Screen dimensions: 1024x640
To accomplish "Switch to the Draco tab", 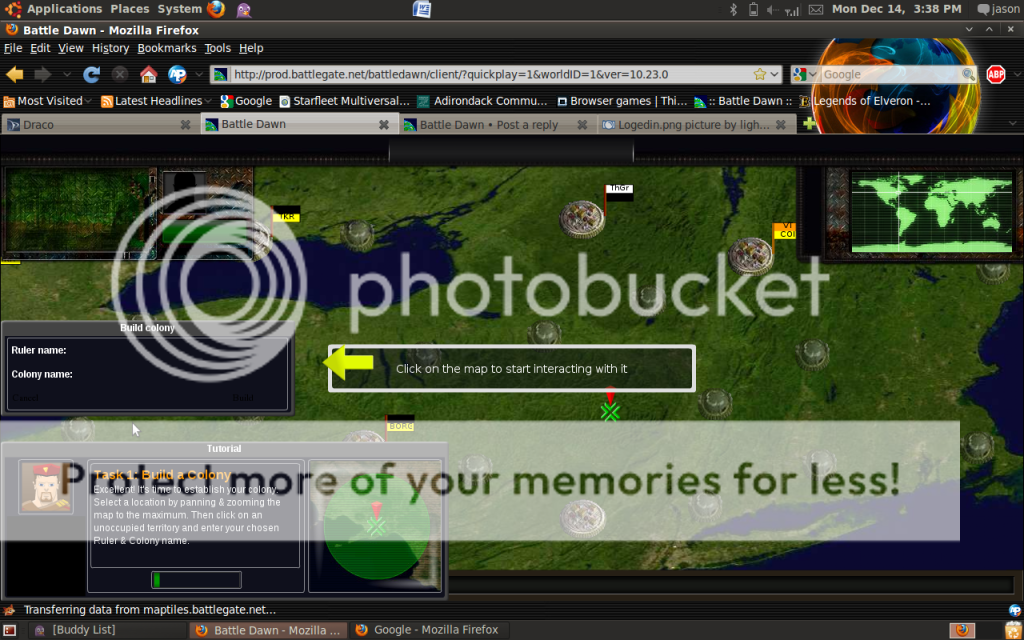I will pyautogui.click(x=98, y=124).
